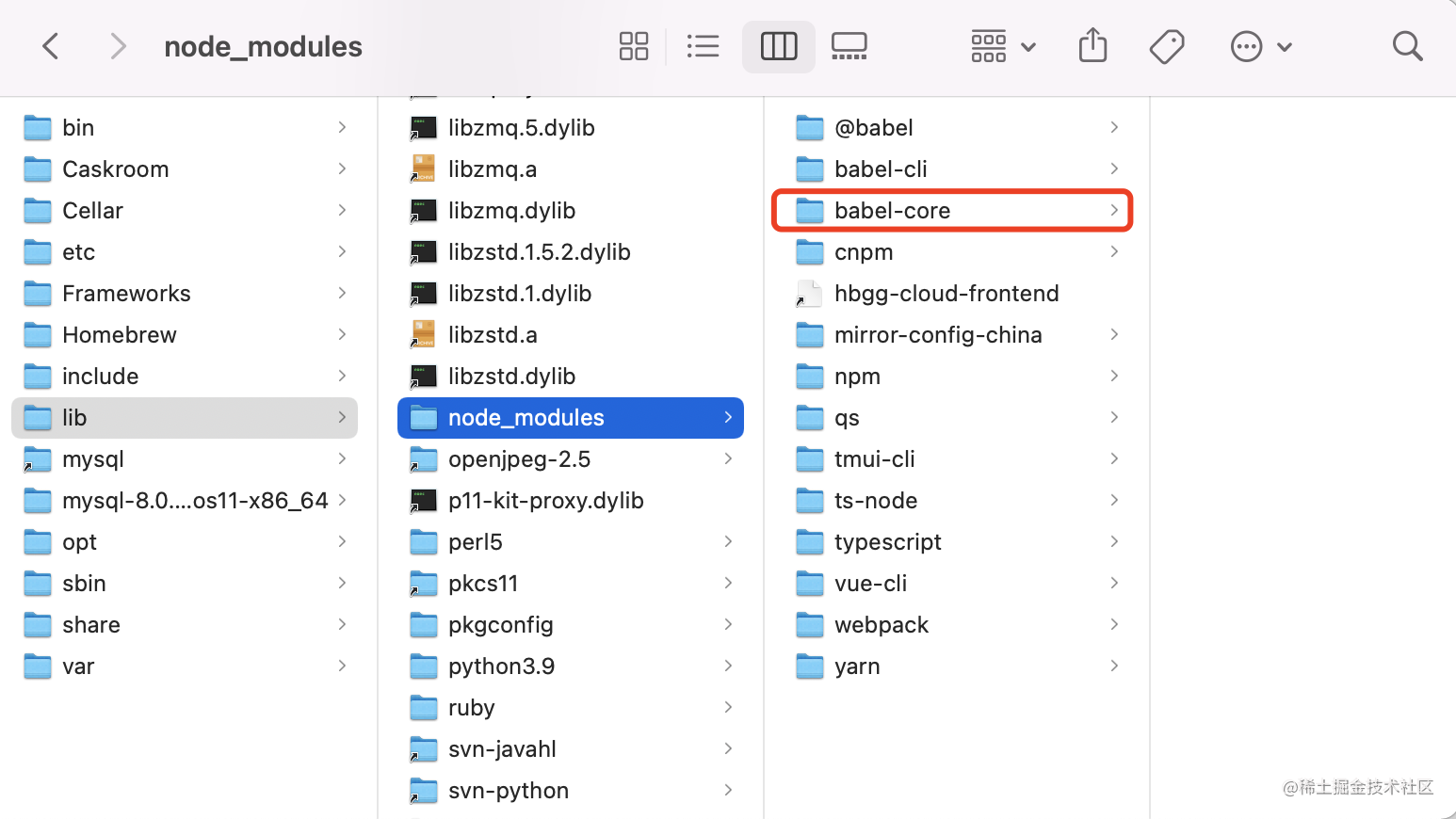Select the svn-python folder

click(571, 790)
